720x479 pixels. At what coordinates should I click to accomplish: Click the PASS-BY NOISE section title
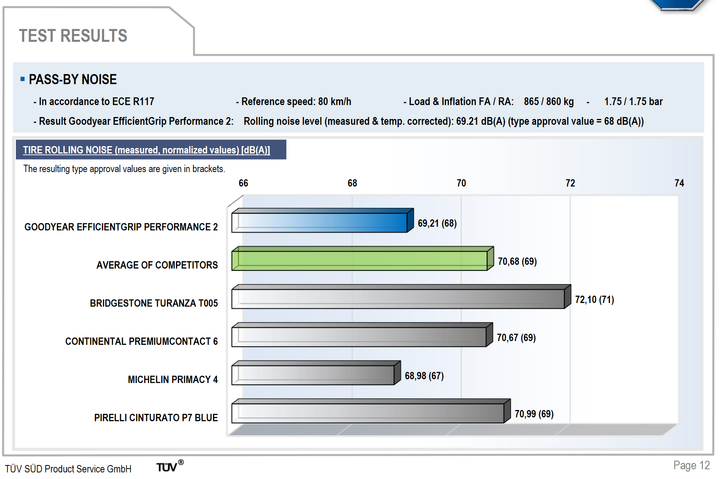coord(73,79)
